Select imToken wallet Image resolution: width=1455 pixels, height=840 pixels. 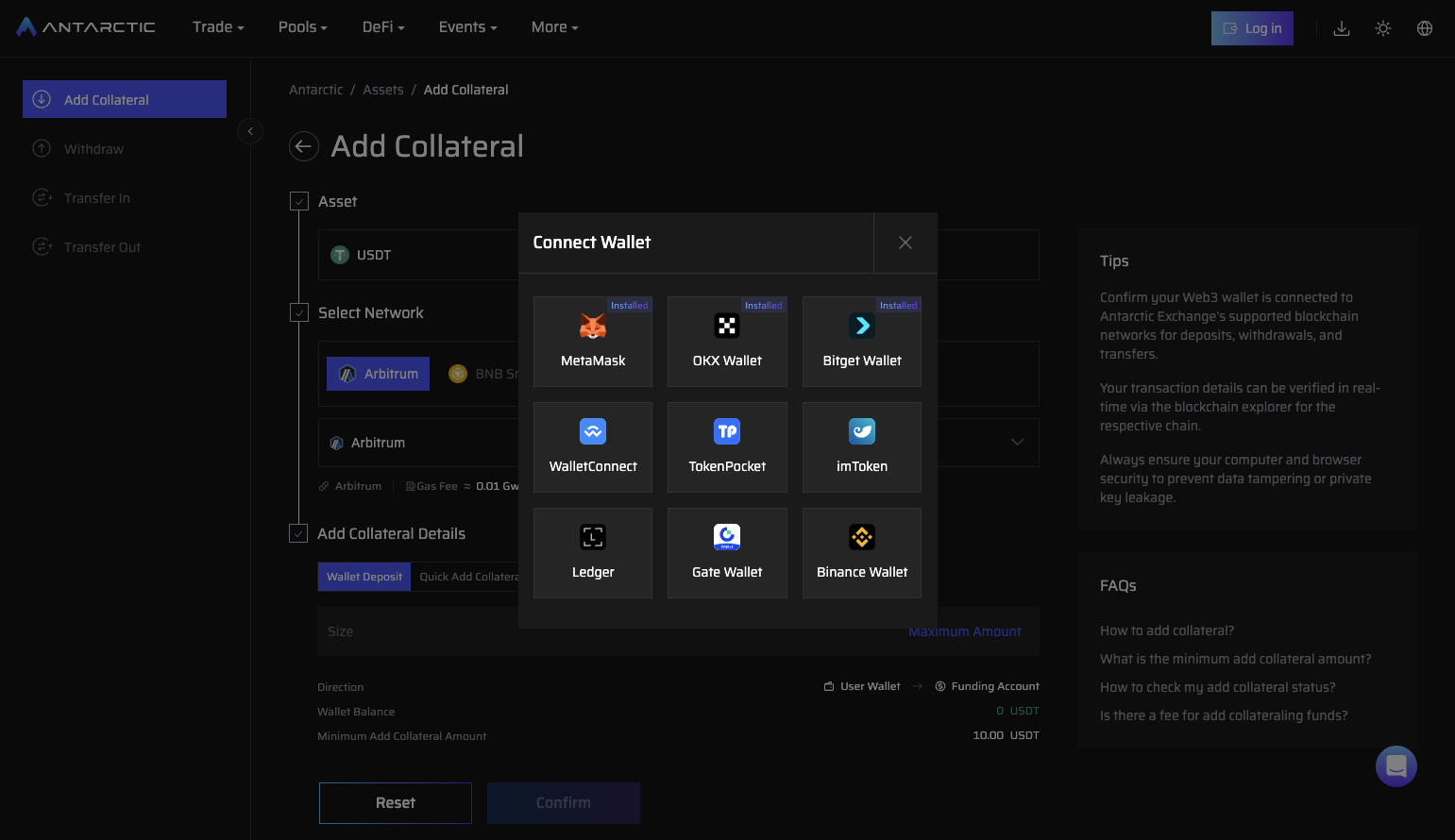[x=862, y=447]
